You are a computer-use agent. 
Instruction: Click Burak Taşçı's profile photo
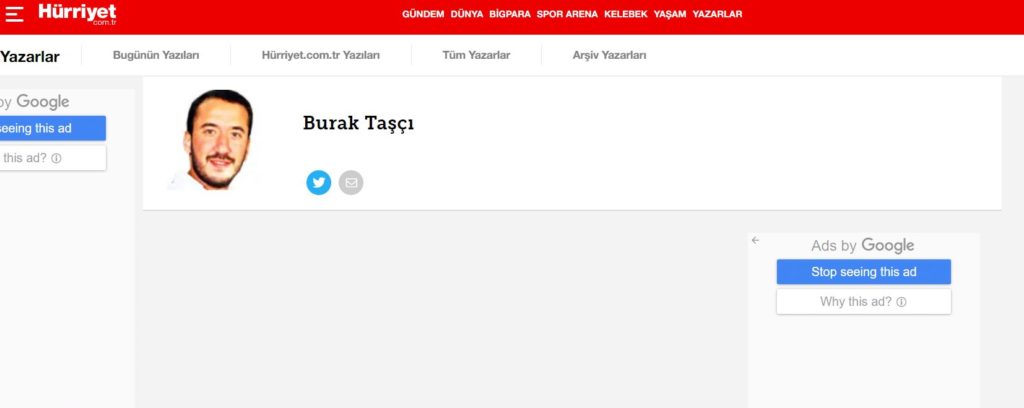pyautogui.click(x=217, y=140)
